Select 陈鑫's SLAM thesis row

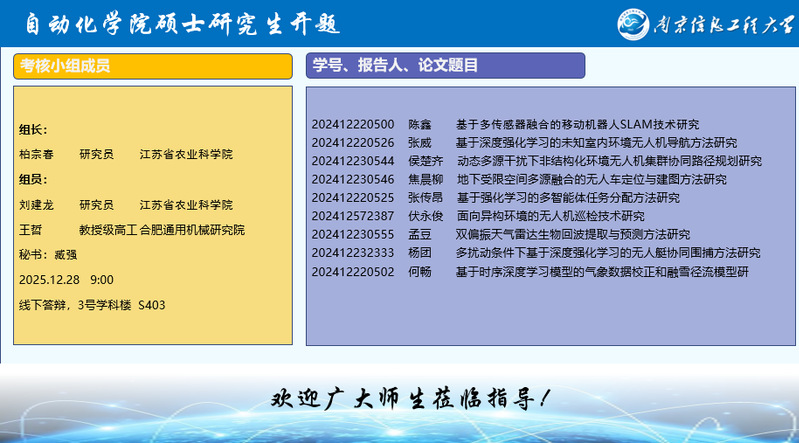point(505,125)
